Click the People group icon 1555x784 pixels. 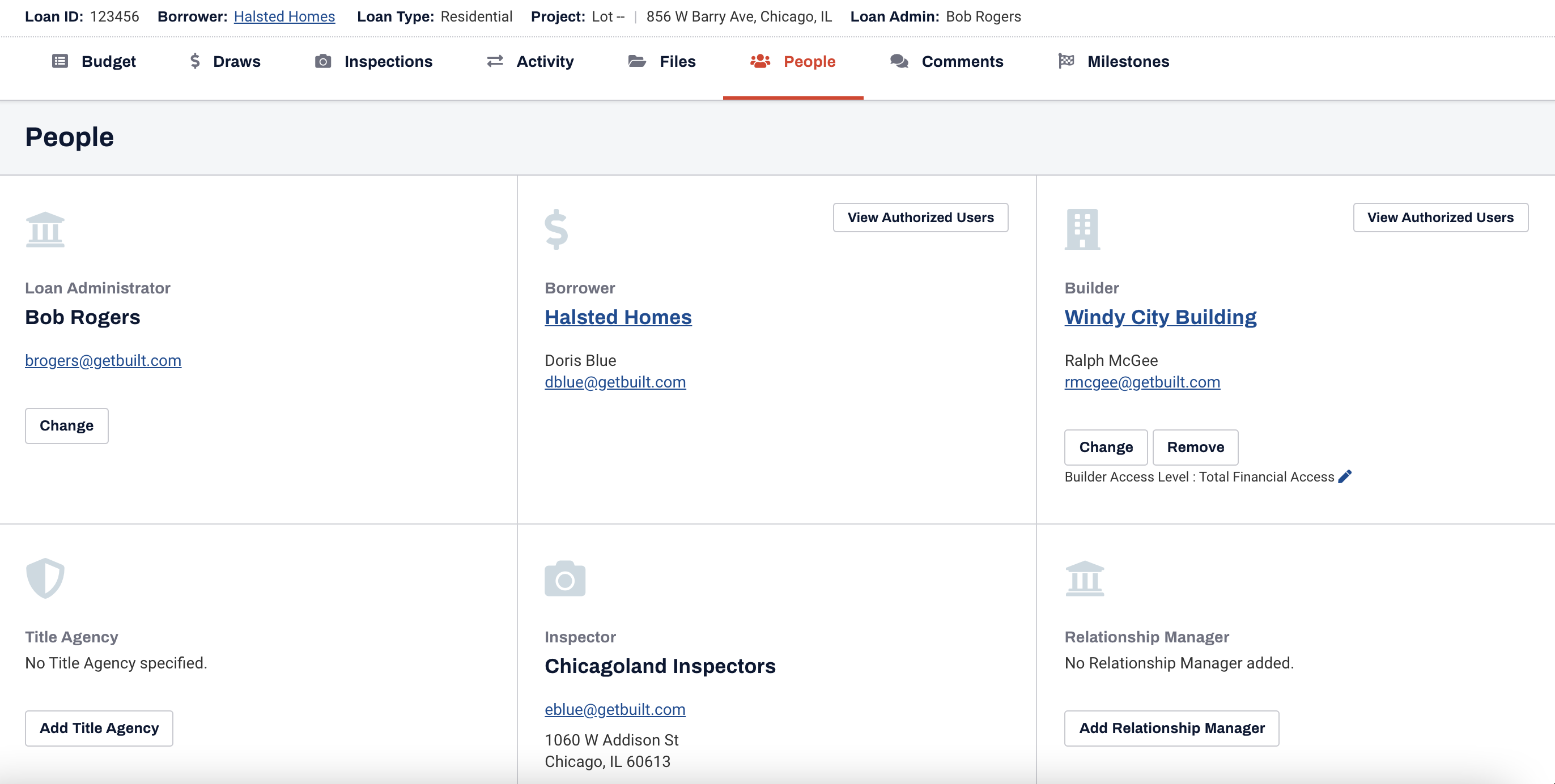(x=760, y=61)
